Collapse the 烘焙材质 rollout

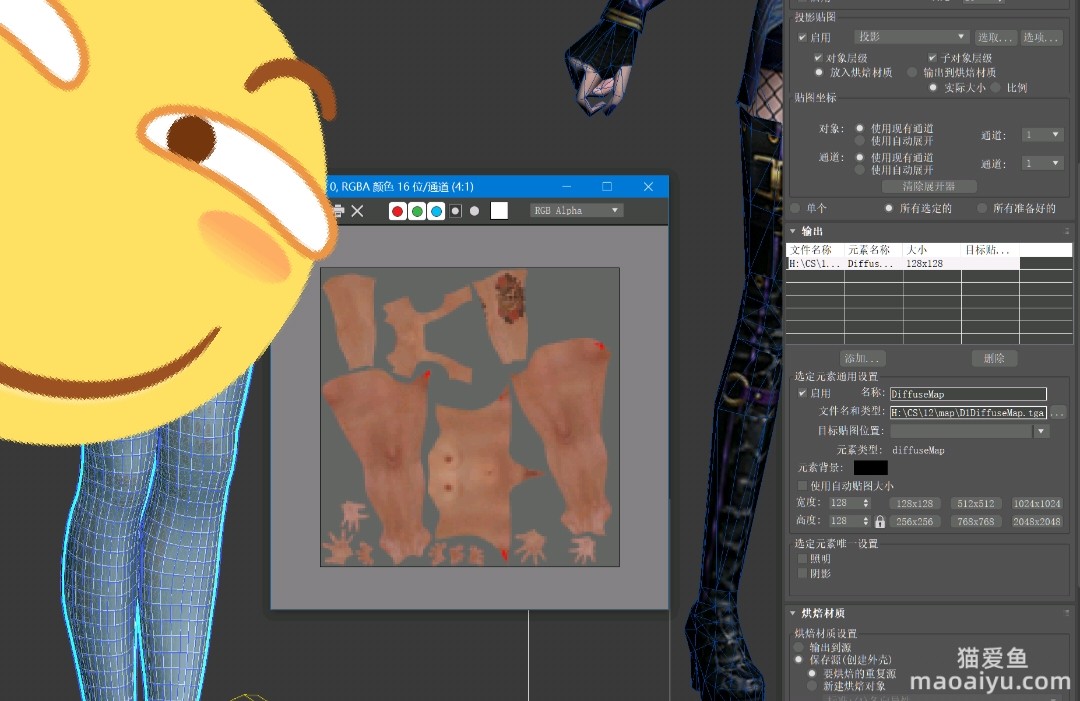pyautogui.click(x=794, y=613)
